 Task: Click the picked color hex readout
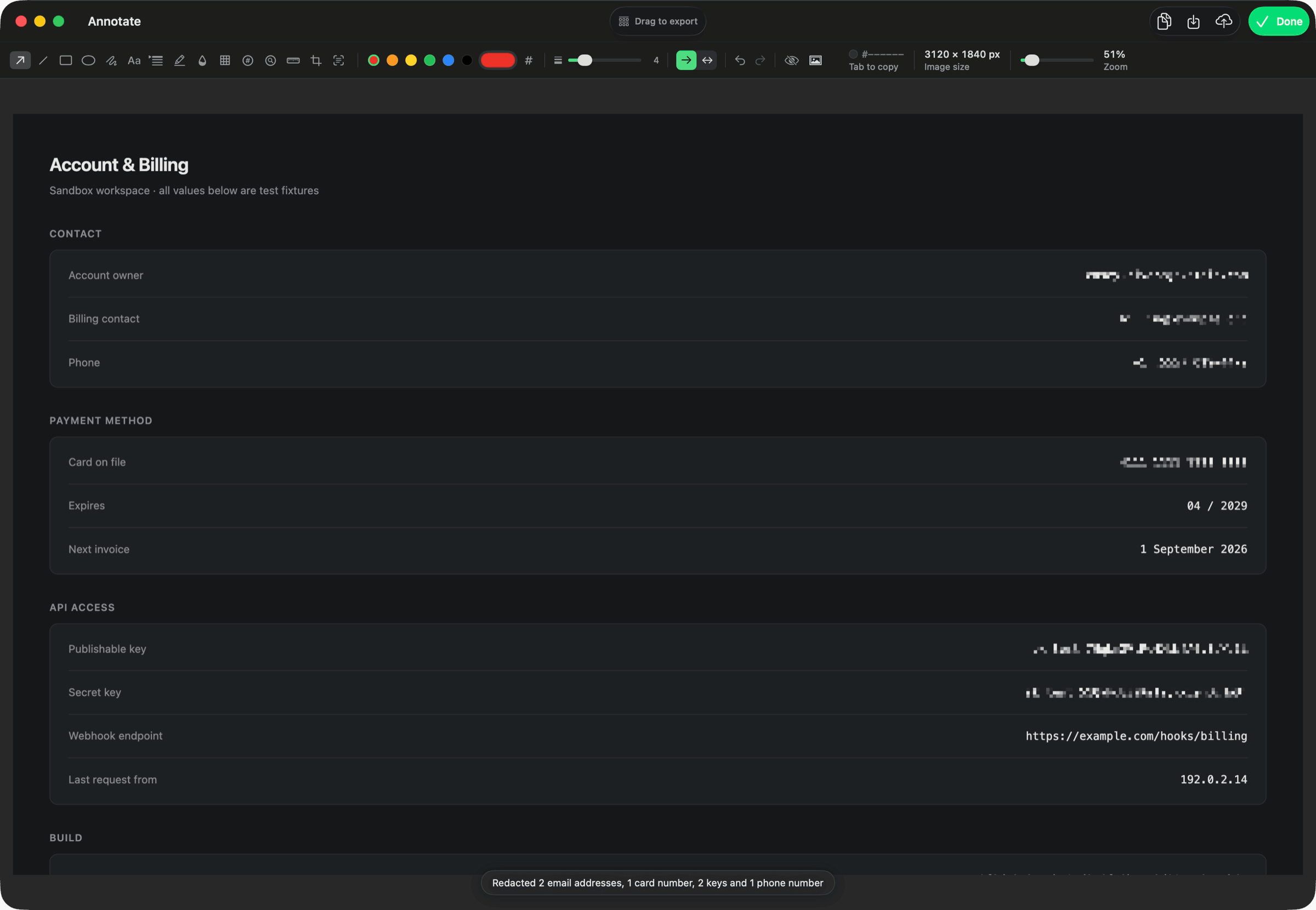tap(877, 60)
